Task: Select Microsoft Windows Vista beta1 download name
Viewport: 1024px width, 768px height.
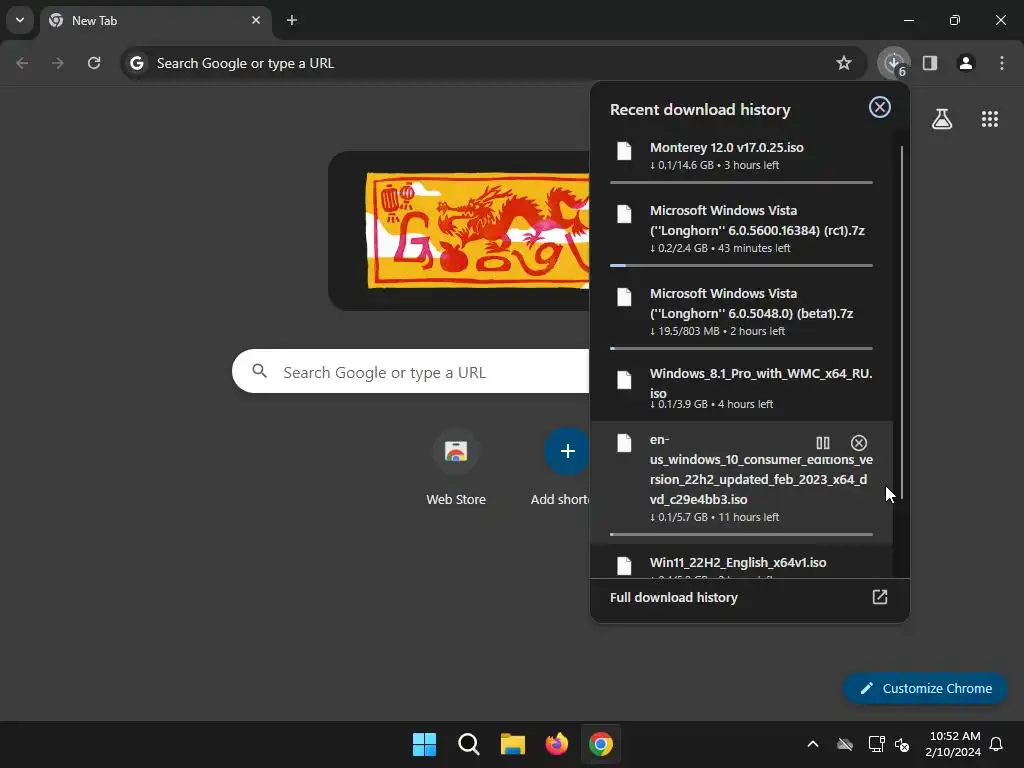Action: coord(751,303)
